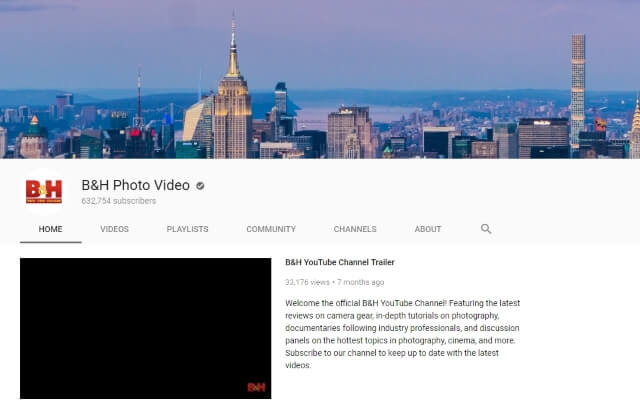Open the Playlists tab
Image resolution: width=640 pixels, height=408 pixels.
187,229
